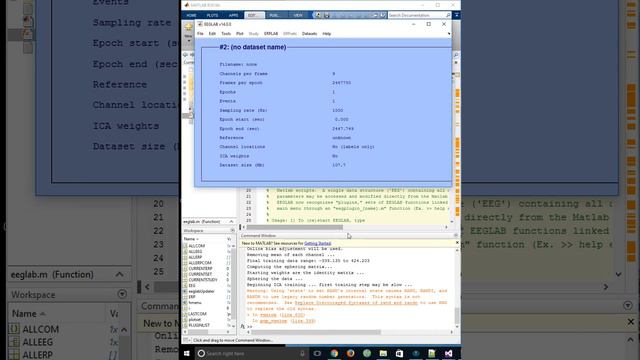Open File Explorer from the taskbar

(x=383, y=353)
